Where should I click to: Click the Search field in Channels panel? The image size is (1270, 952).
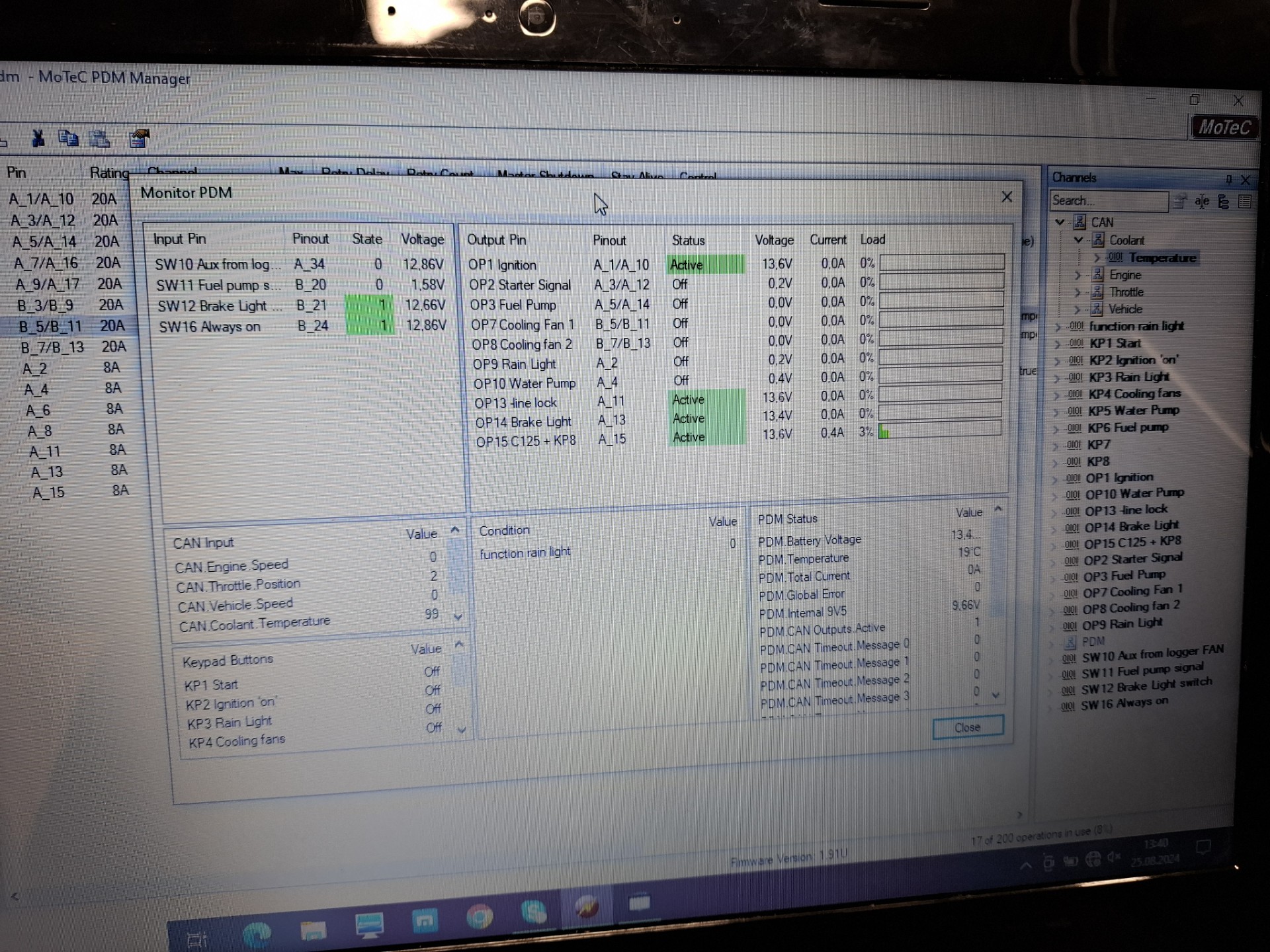click(x=1109, y=200)
